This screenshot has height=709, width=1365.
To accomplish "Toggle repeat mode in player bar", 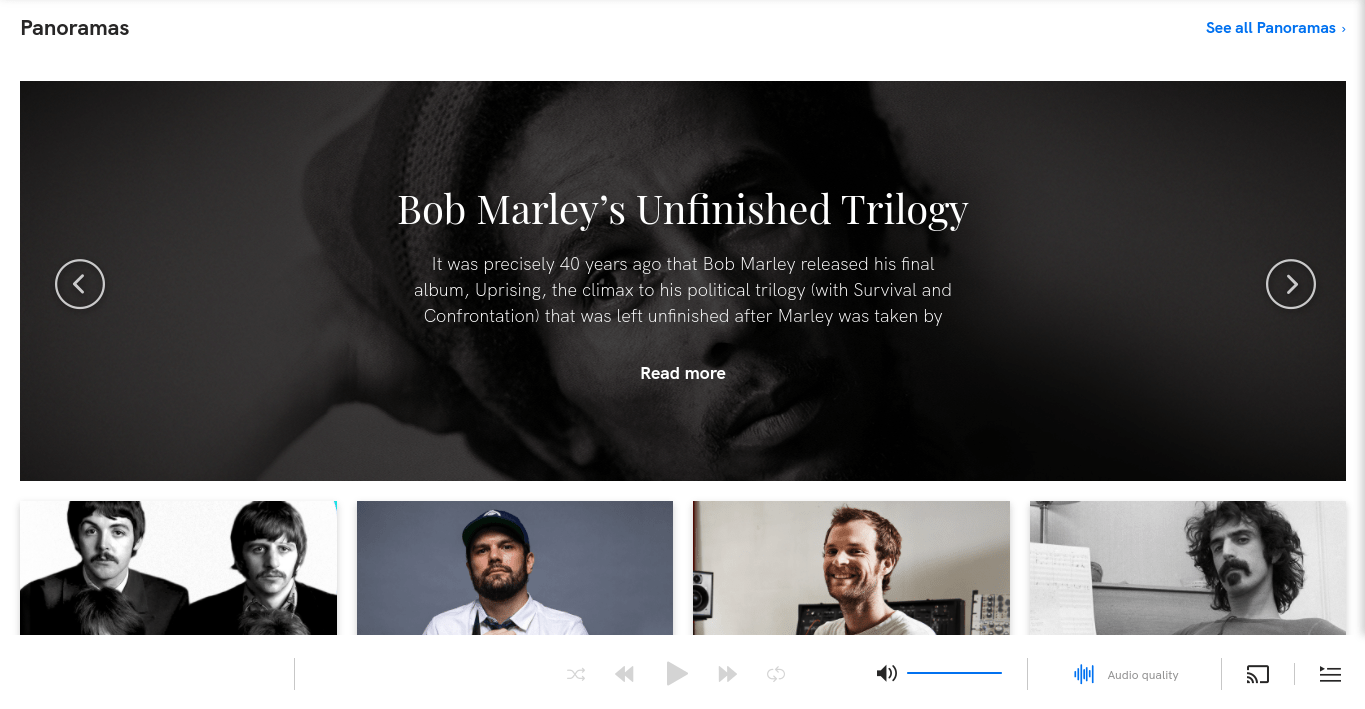I will pos(776,674).
